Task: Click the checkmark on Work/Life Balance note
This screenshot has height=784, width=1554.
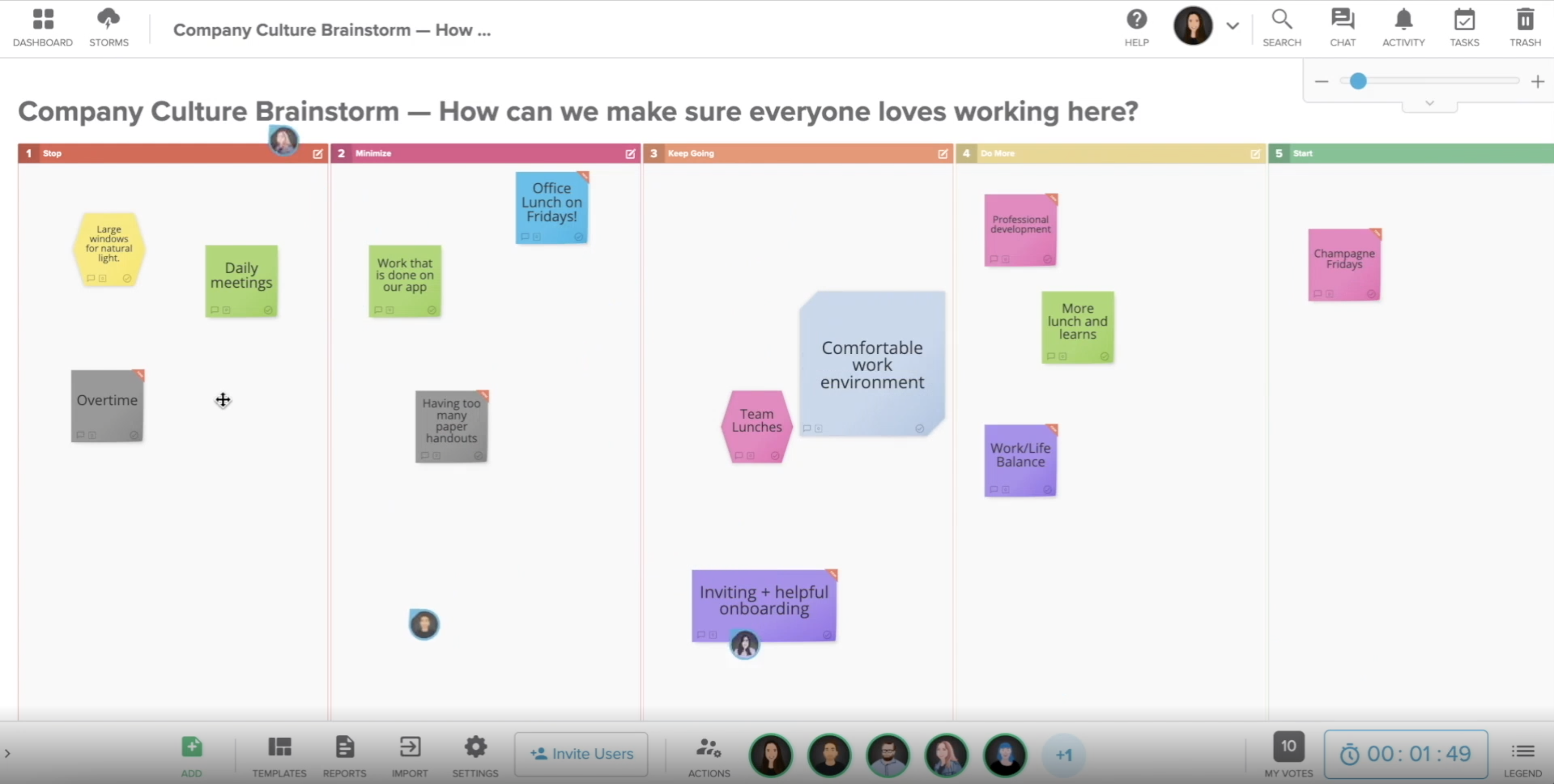Action: click(x=1047, y=490)
